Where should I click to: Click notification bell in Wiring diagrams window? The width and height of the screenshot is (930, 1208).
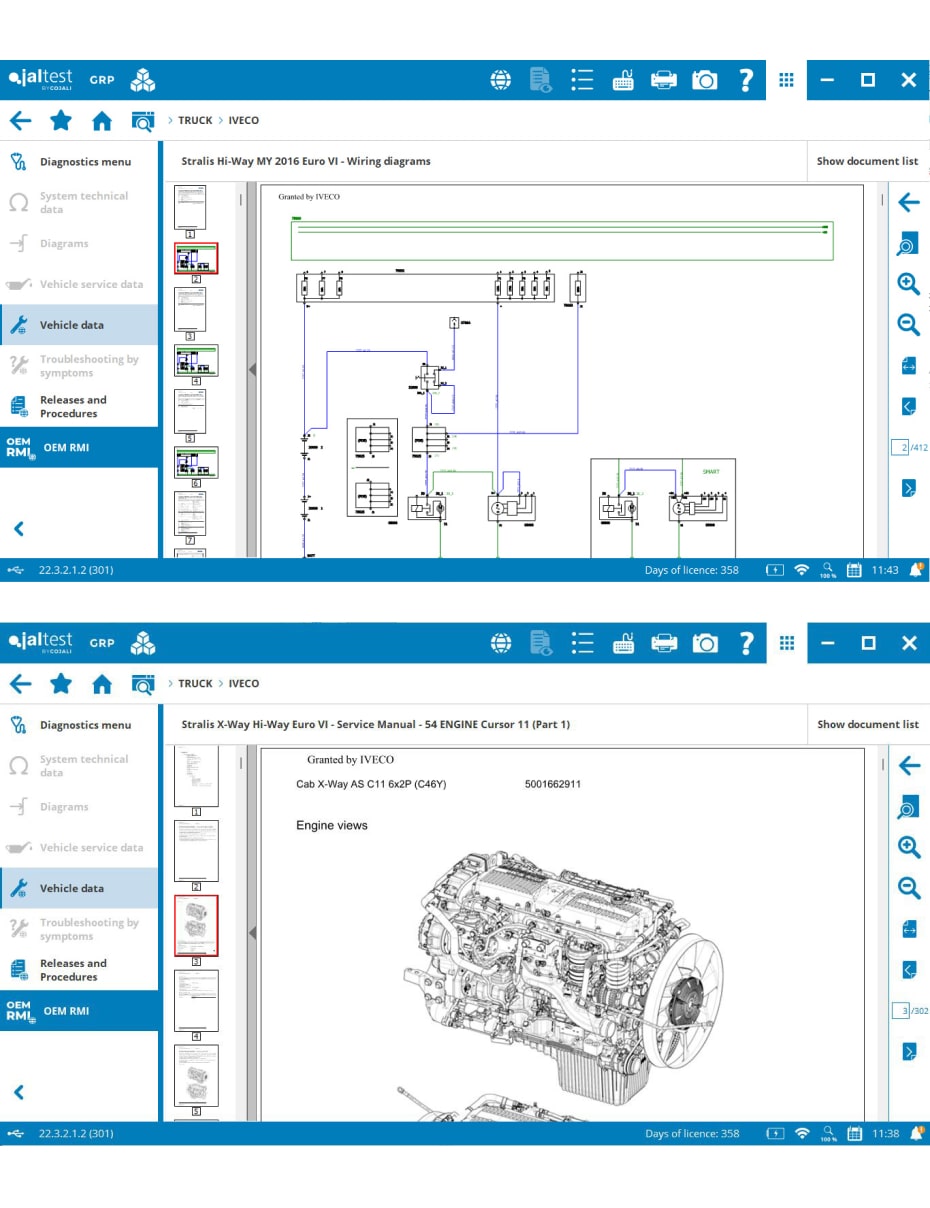click(x=916, y=570)
